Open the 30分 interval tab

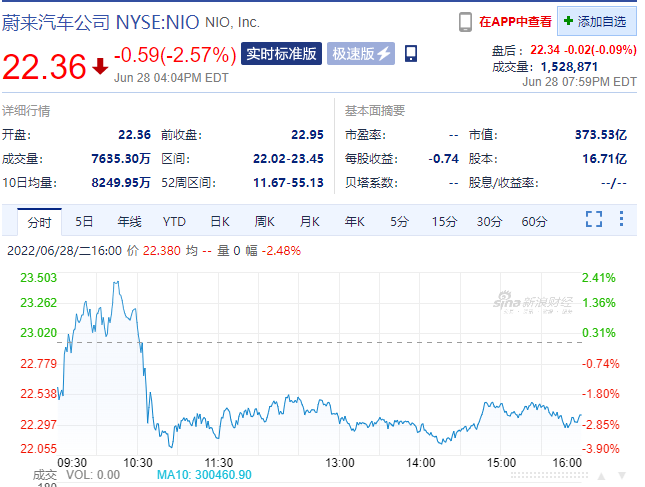point(489,222)
